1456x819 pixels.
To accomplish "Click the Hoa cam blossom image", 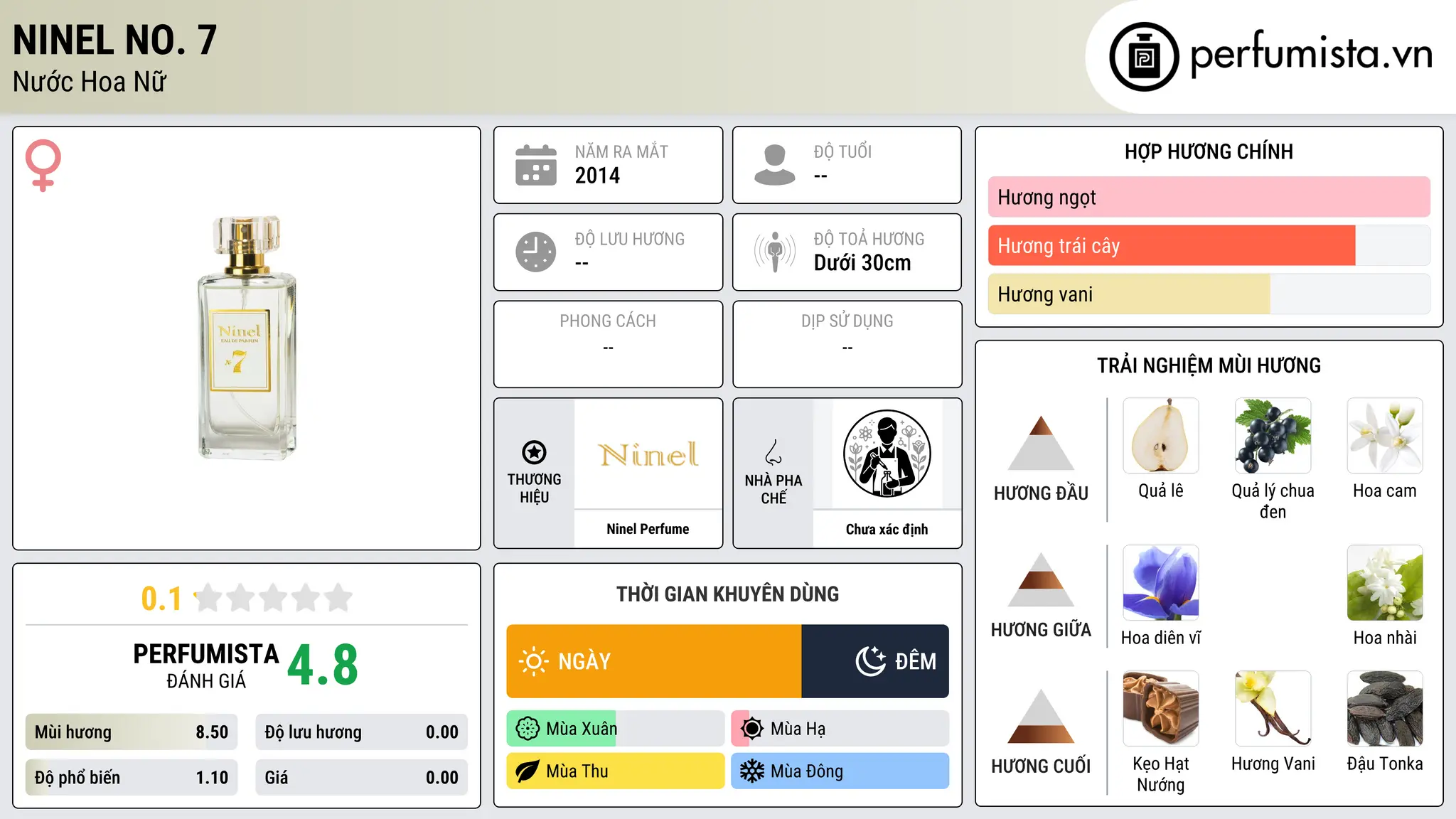I will (x=1385, y=436).
